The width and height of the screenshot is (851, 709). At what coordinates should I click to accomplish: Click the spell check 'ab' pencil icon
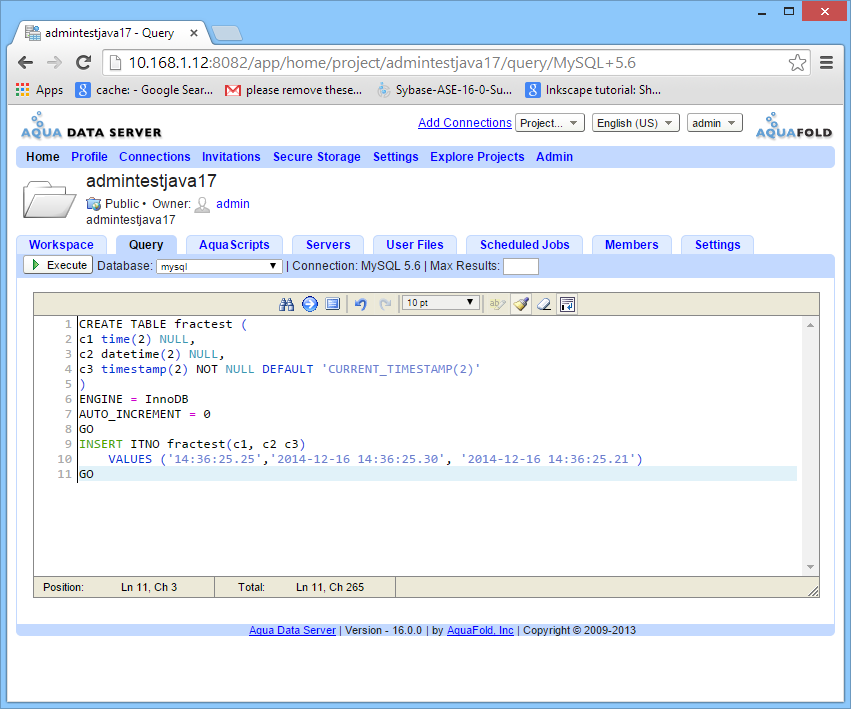pyautogui.click(x=497, y=304)
